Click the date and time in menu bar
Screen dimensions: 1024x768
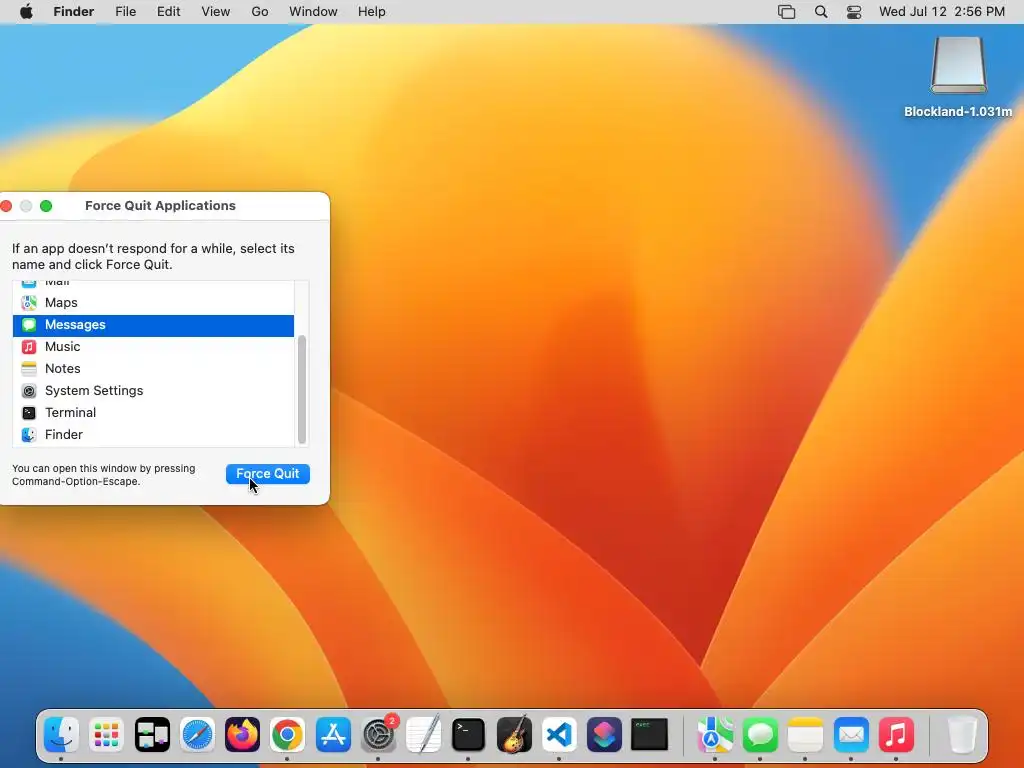(x=942, y=12)
